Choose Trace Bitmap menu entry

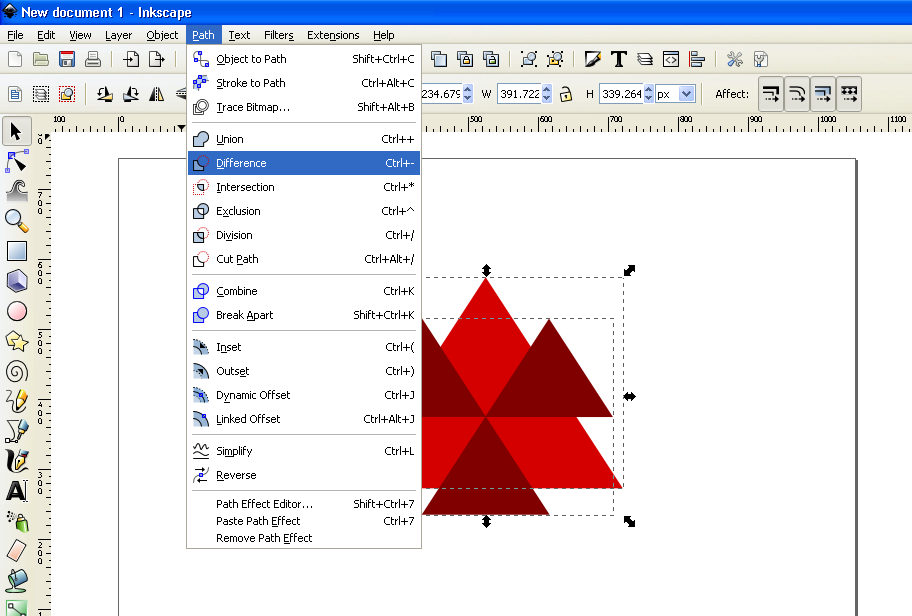tap(304, 107)
